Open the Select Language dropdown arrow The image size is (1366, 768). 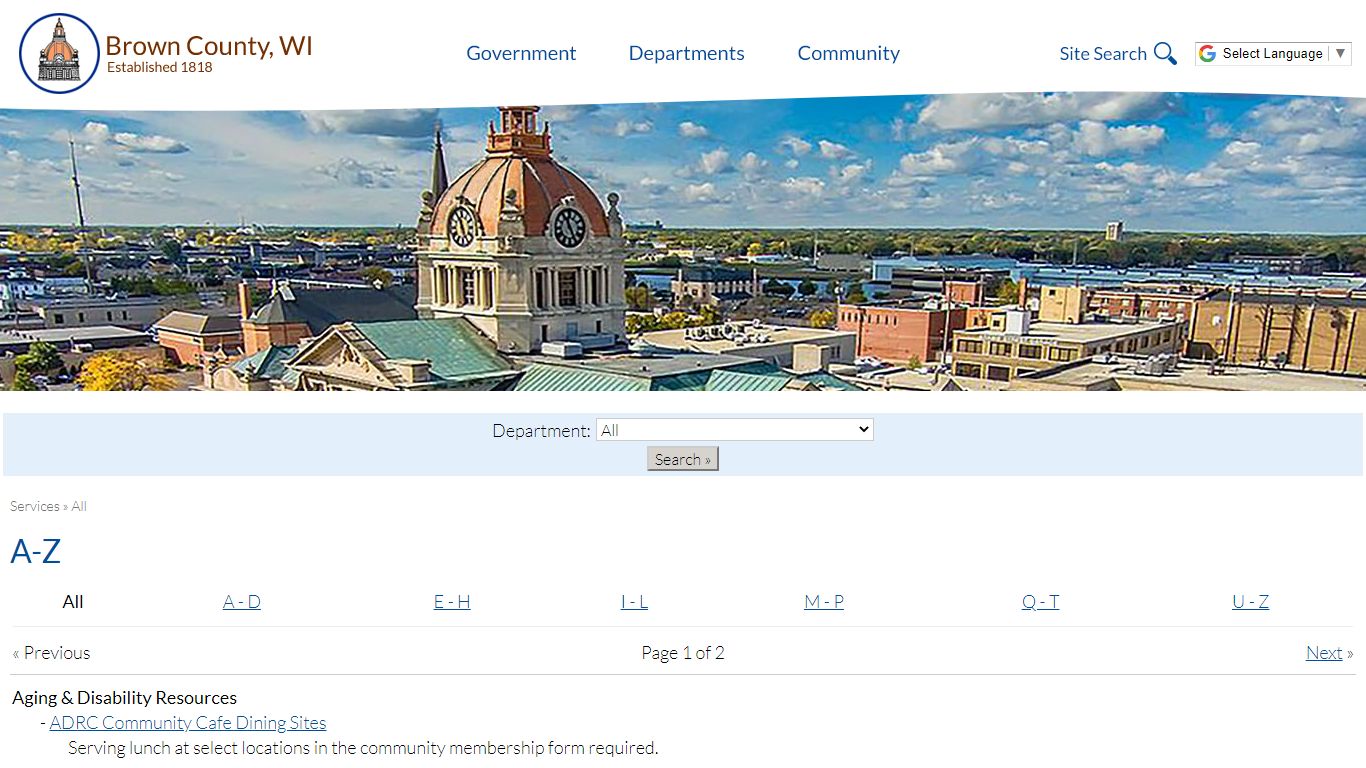pos(1341,54)
